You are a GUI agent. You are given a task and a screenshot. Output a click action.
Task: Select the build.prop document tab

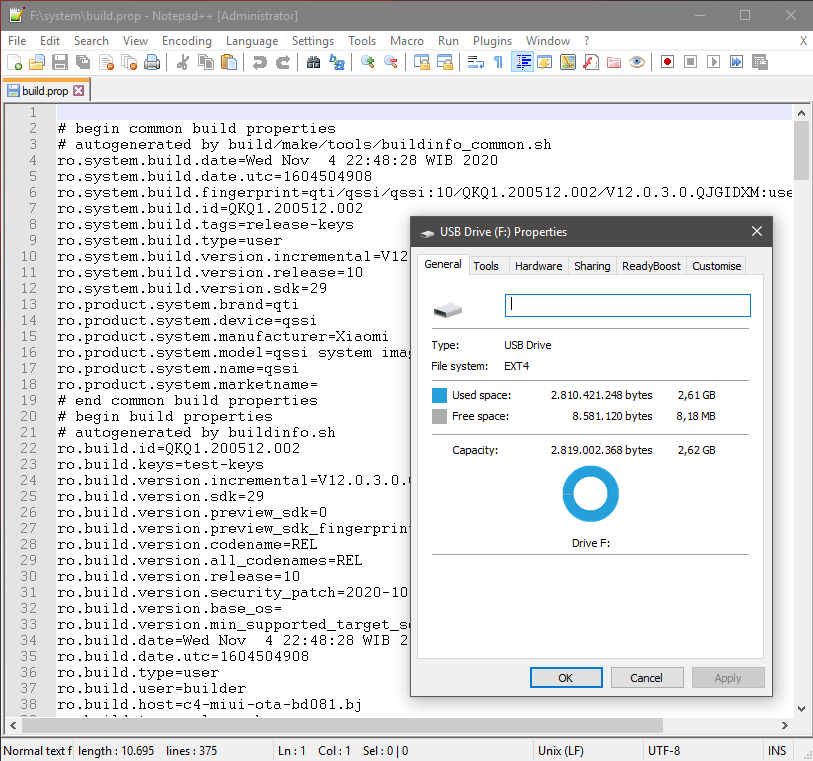coord(47,91)
